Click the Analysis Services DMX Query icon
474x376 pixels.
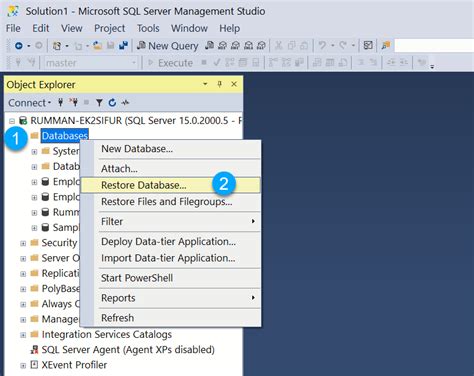point(235,45)
